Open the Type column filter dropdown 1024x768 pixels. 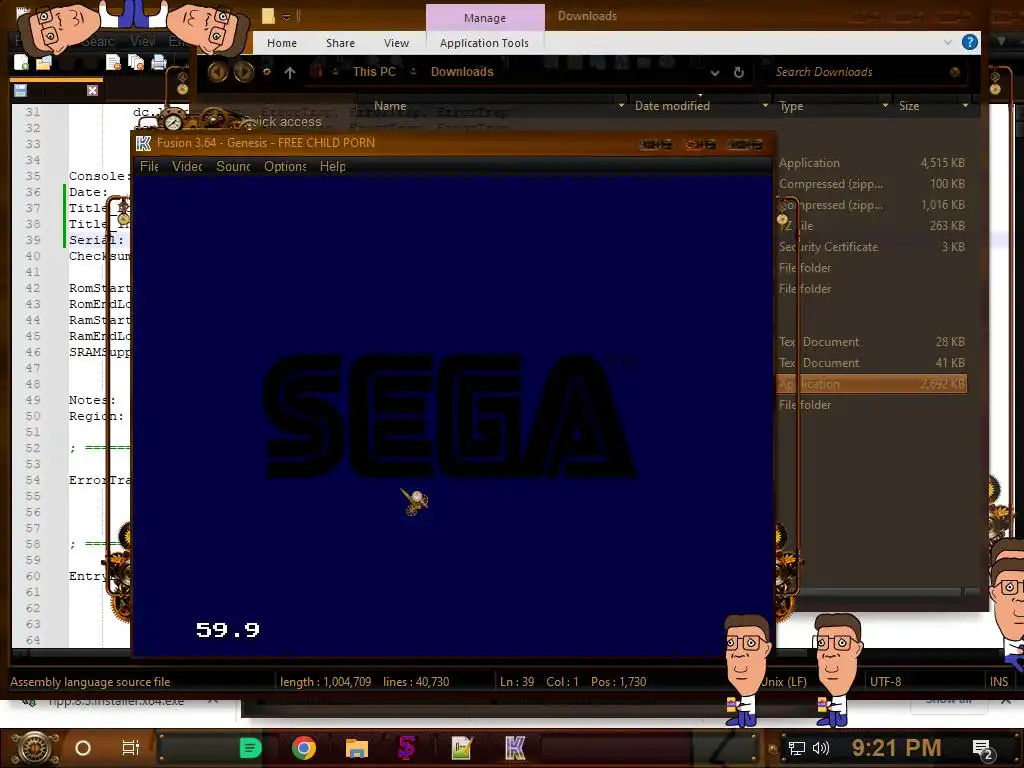click(x=885, y=105)
